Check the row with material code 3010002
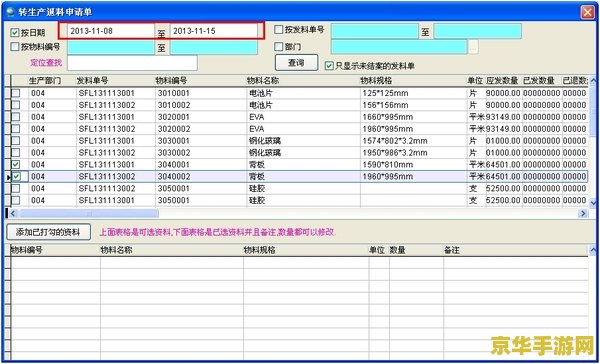Image resolution: width=600 pixels, height=364 pixels. [x=16, y=105]
